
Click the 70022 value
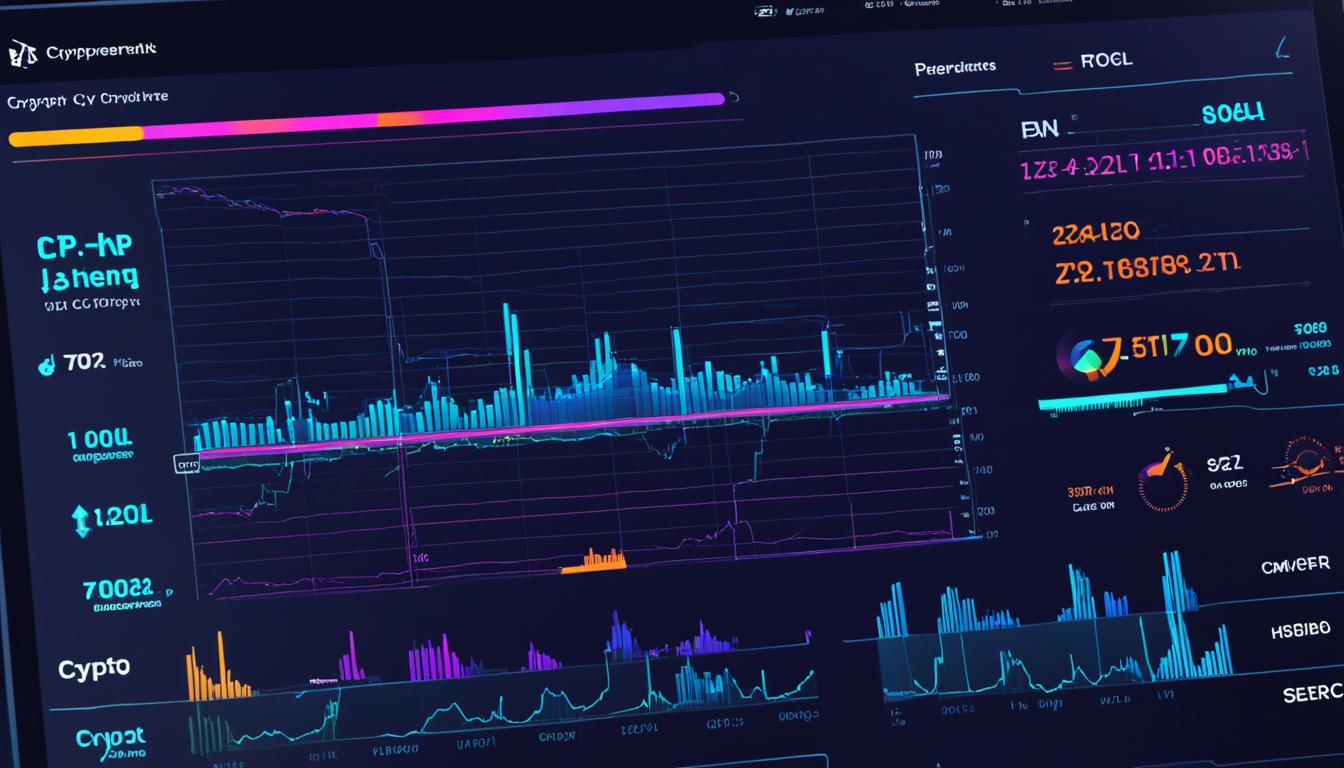click(117, 588)
